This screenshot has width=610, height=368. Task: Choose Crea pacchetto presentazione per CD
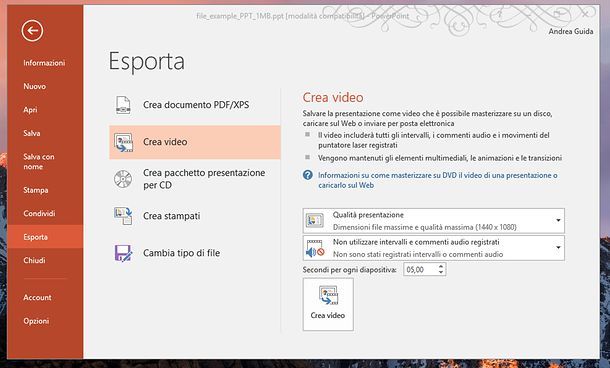coord(204,179)
